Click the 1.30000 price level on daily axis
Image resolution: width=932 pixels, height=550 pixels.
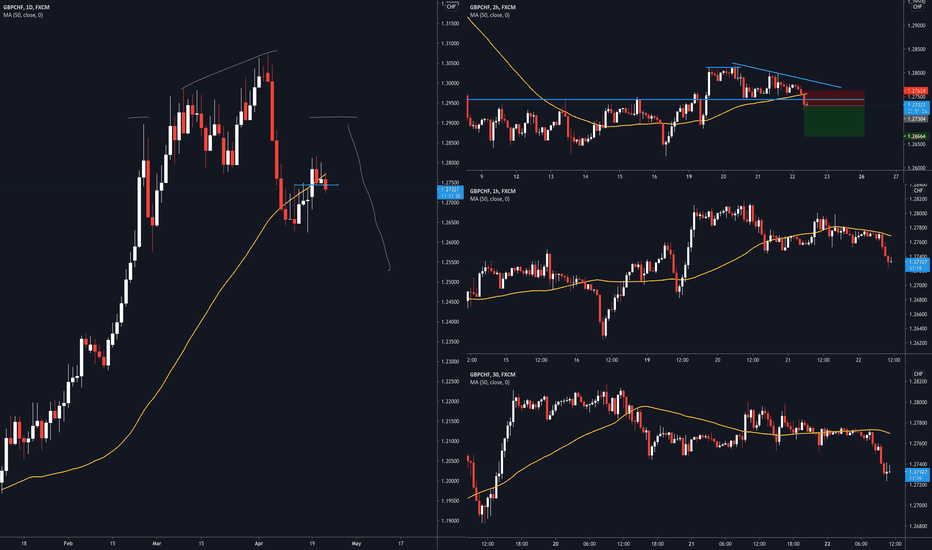[449, 83]
